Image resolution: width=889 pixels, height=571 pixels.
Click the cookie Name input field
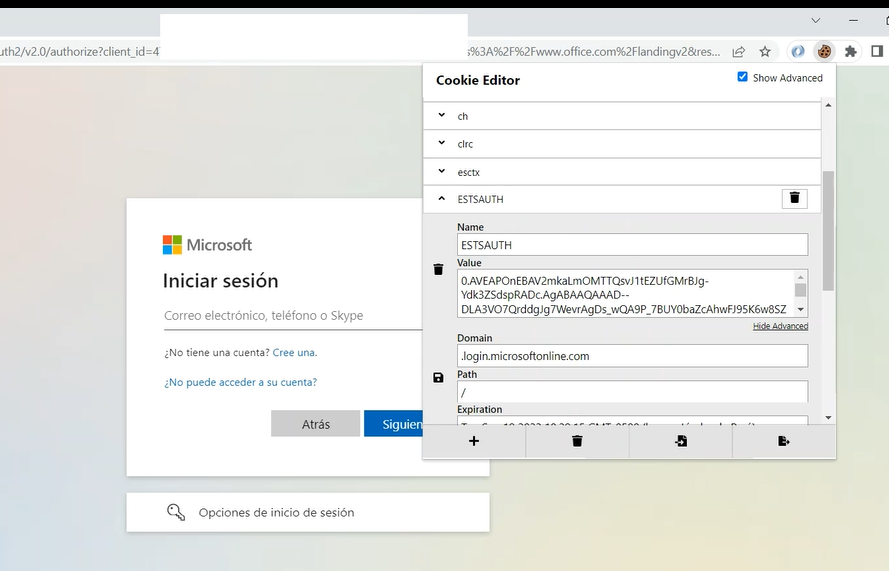[x=632, y=245]
